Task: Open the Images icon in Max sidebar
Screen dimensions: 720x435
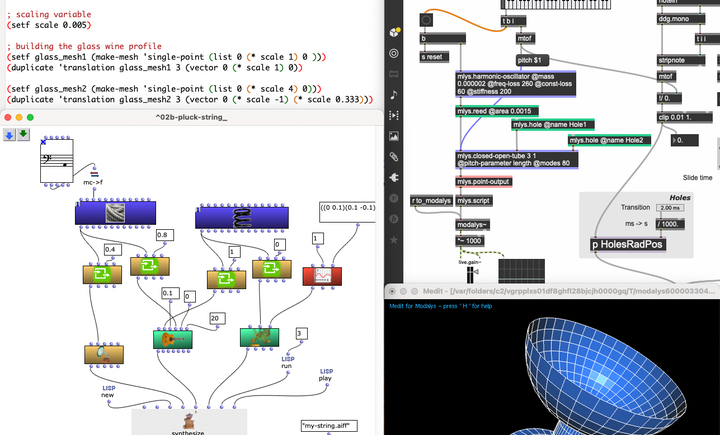Action: tap(394, 136)
